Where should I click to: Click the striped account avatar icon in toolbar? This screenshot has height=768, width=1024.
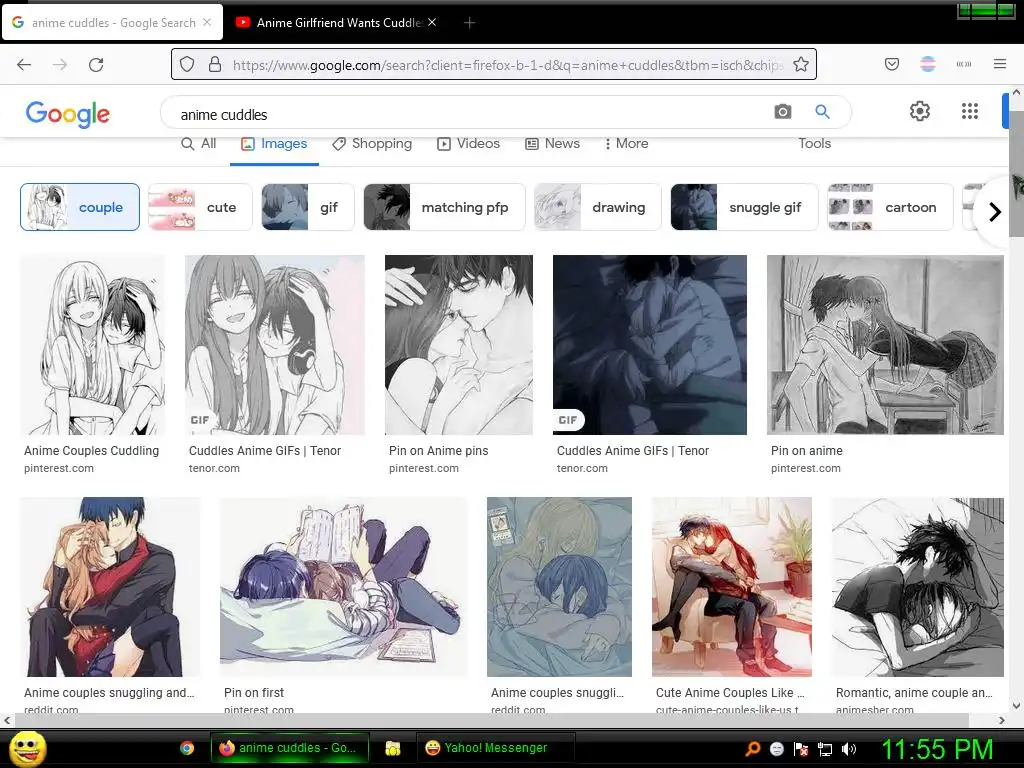pos(927,64)
